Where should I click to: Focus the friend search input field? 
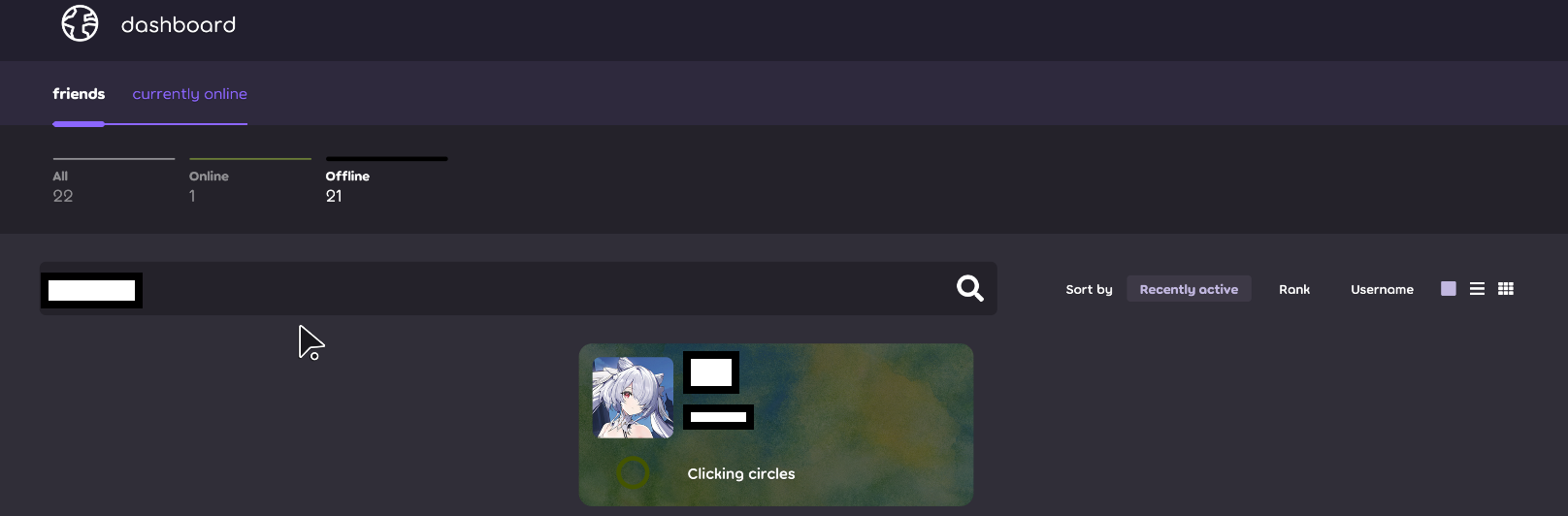coord(518,288)
